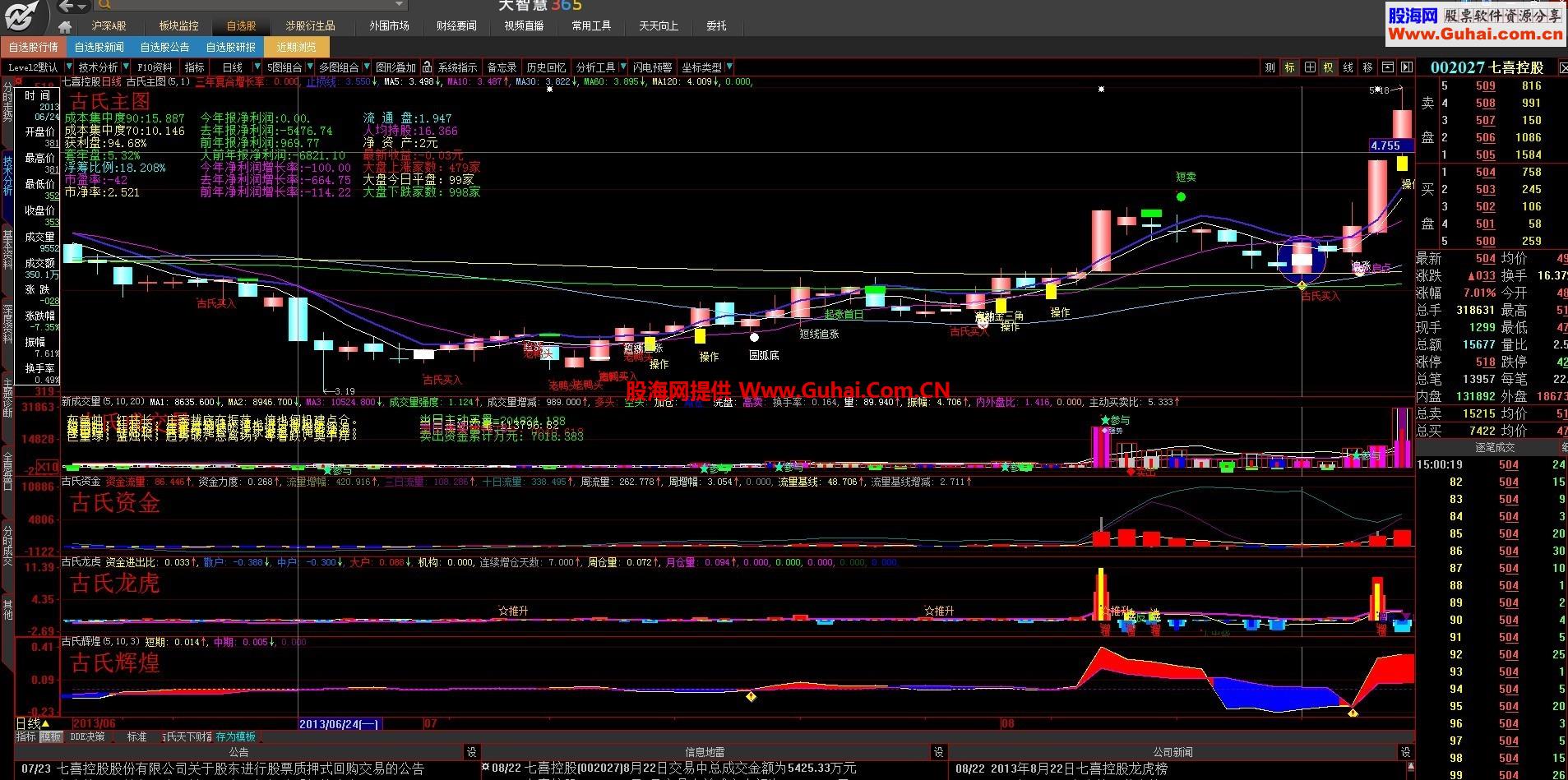Choose the 标准 template
The height and width of the screenshot is (780, 1568).
[136, 737]
